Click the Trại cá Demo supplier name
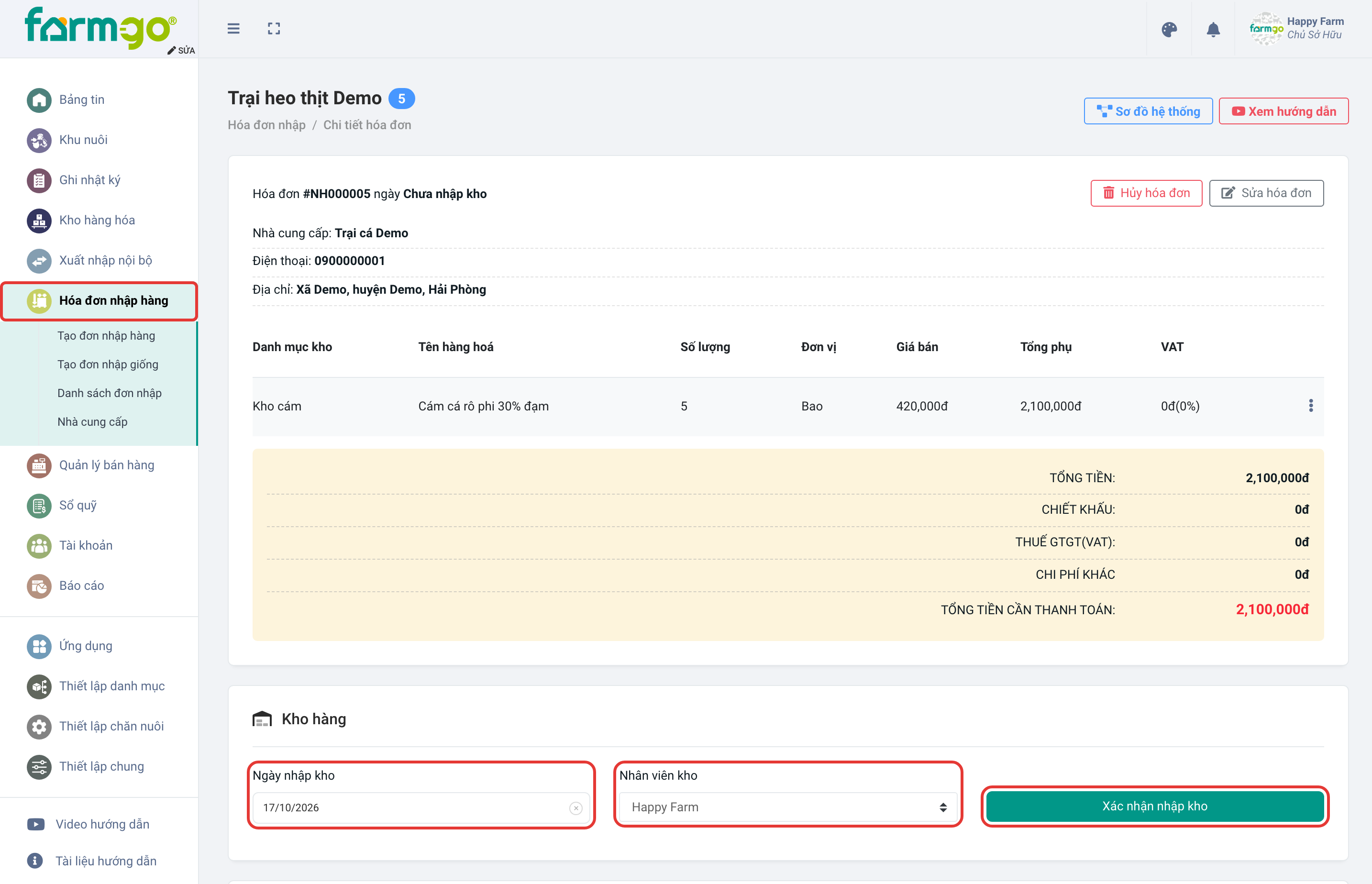Image resolution: width=1372 pixels, height=884 pixels. coord(371,233)
